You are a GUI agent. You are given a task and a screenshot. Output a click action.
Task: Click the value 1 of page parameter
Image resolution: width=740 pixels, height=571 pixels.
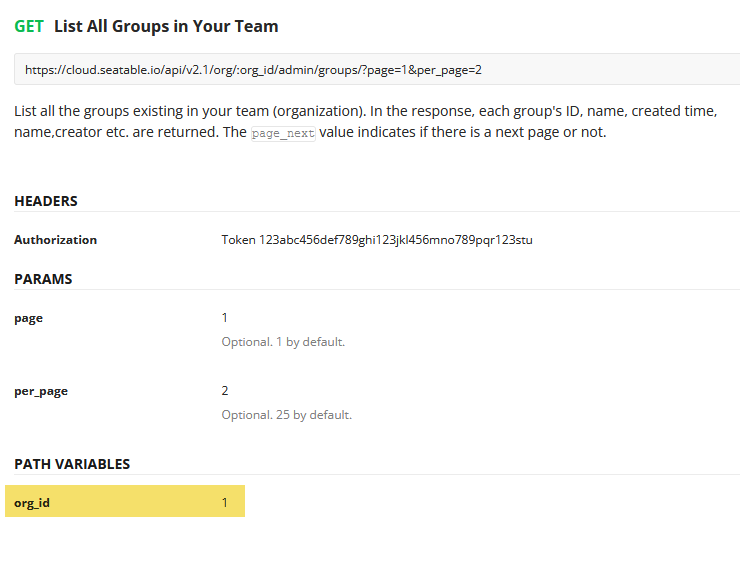[x=225, y=318]
